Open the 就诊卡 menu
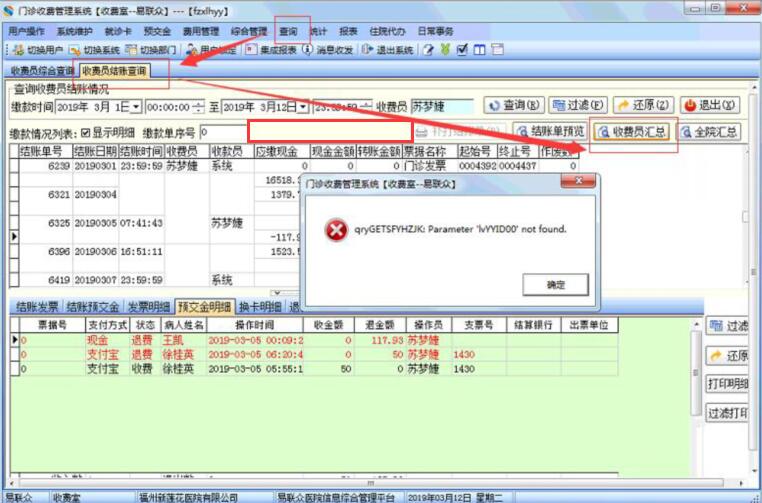Image resolution: width=762 pixels, height=503 pixels. (118, 32)
